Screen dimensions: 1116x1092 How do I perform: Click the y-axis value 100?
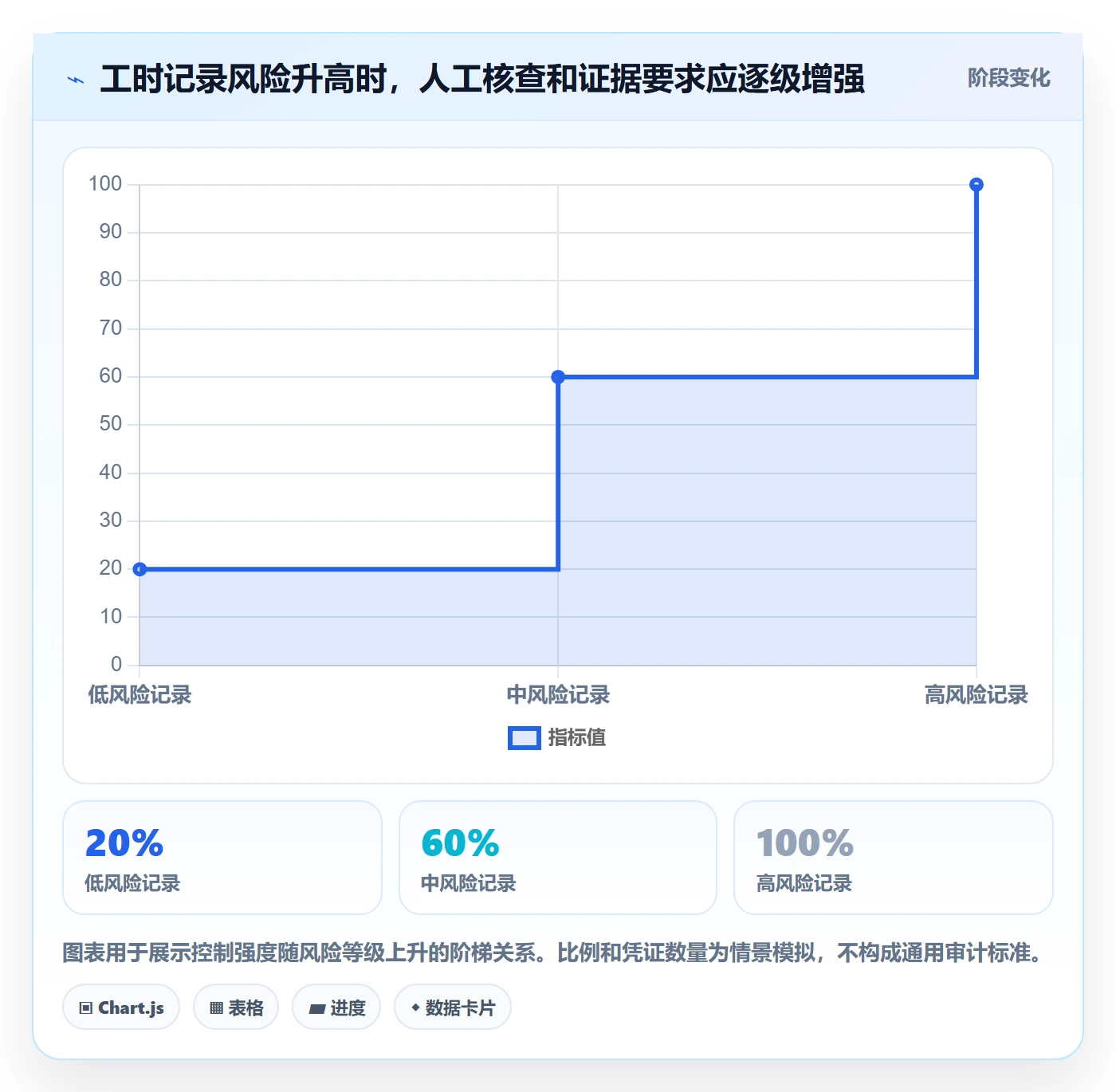click(x=105, y=184)
